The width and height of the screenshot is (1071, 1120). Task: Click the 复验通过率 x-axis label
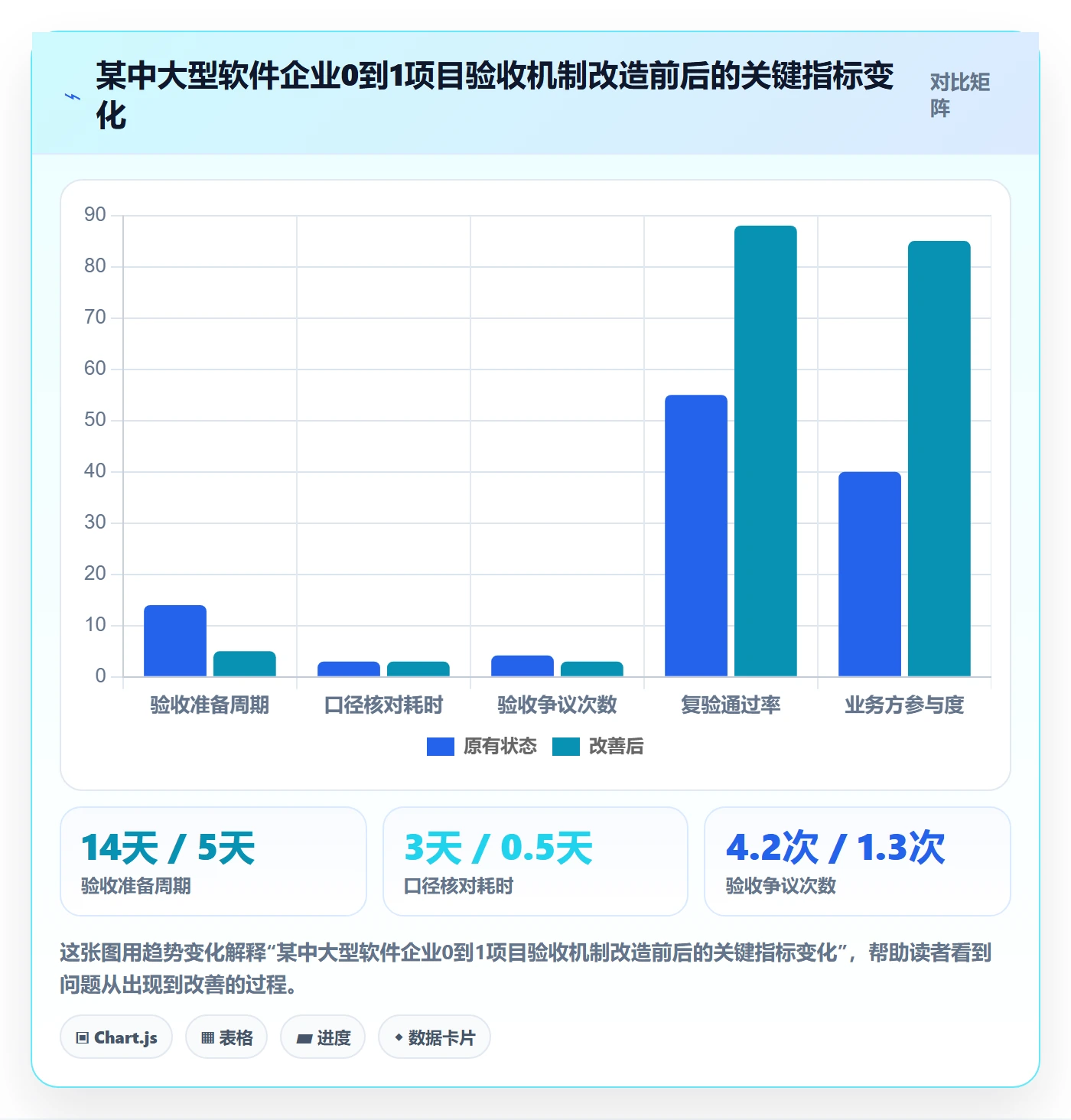click(731, 705)
